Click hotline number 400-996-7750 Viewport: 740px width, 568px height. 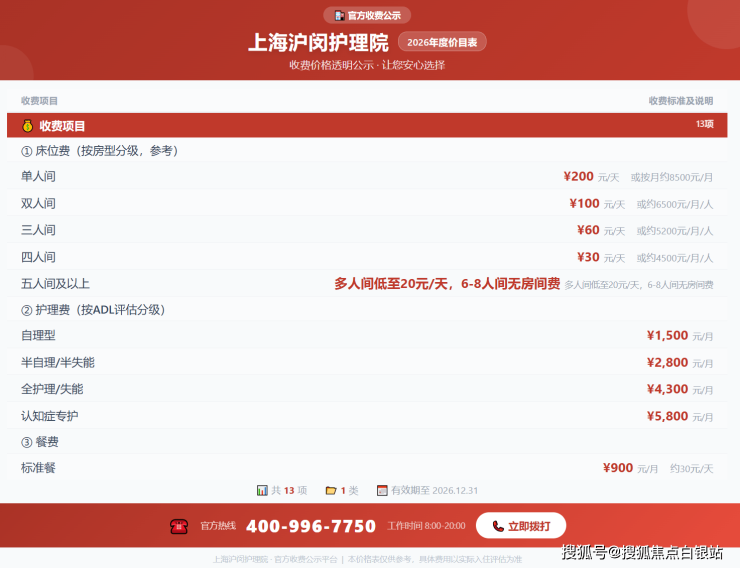coord(311,526)
